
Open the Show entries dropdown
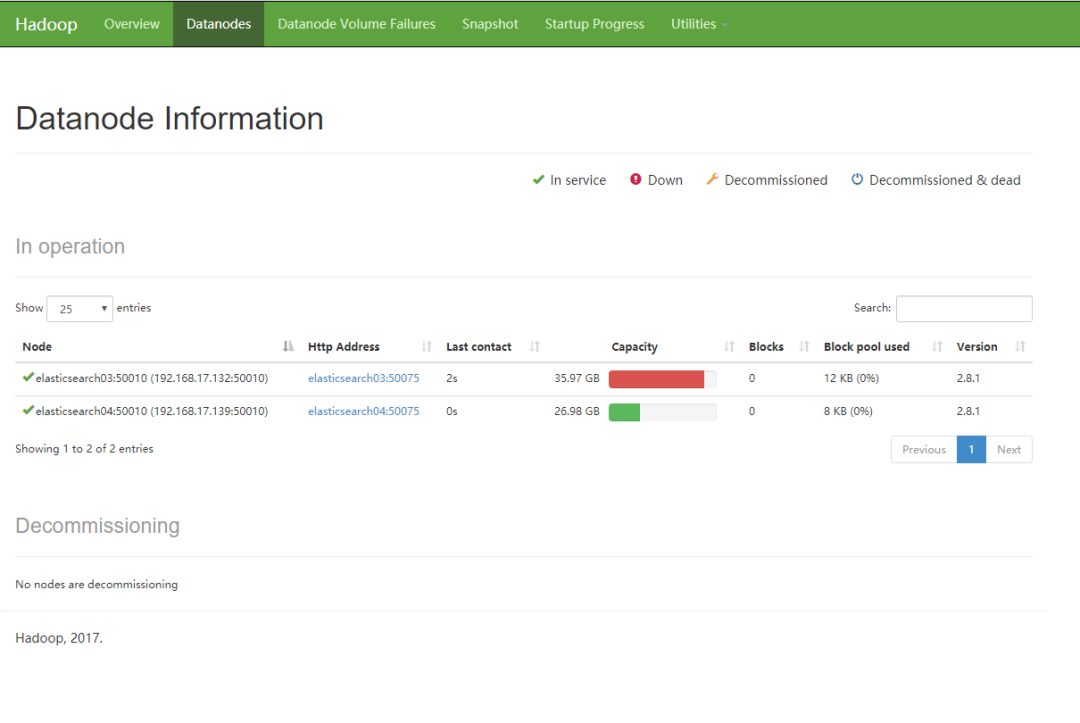[80, 308]
